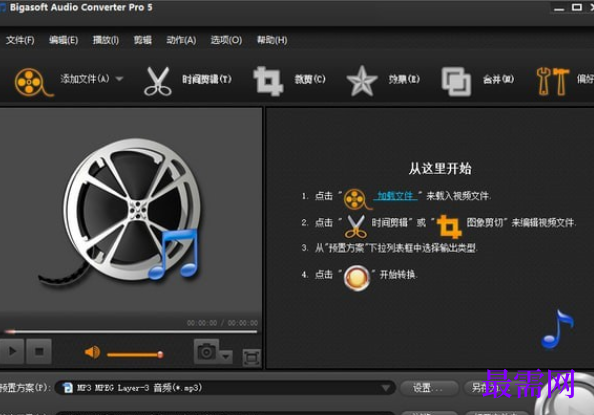This screenshot has width=594, height=415.
Task: Stop playback with the stop button
Action: [39, 351]
